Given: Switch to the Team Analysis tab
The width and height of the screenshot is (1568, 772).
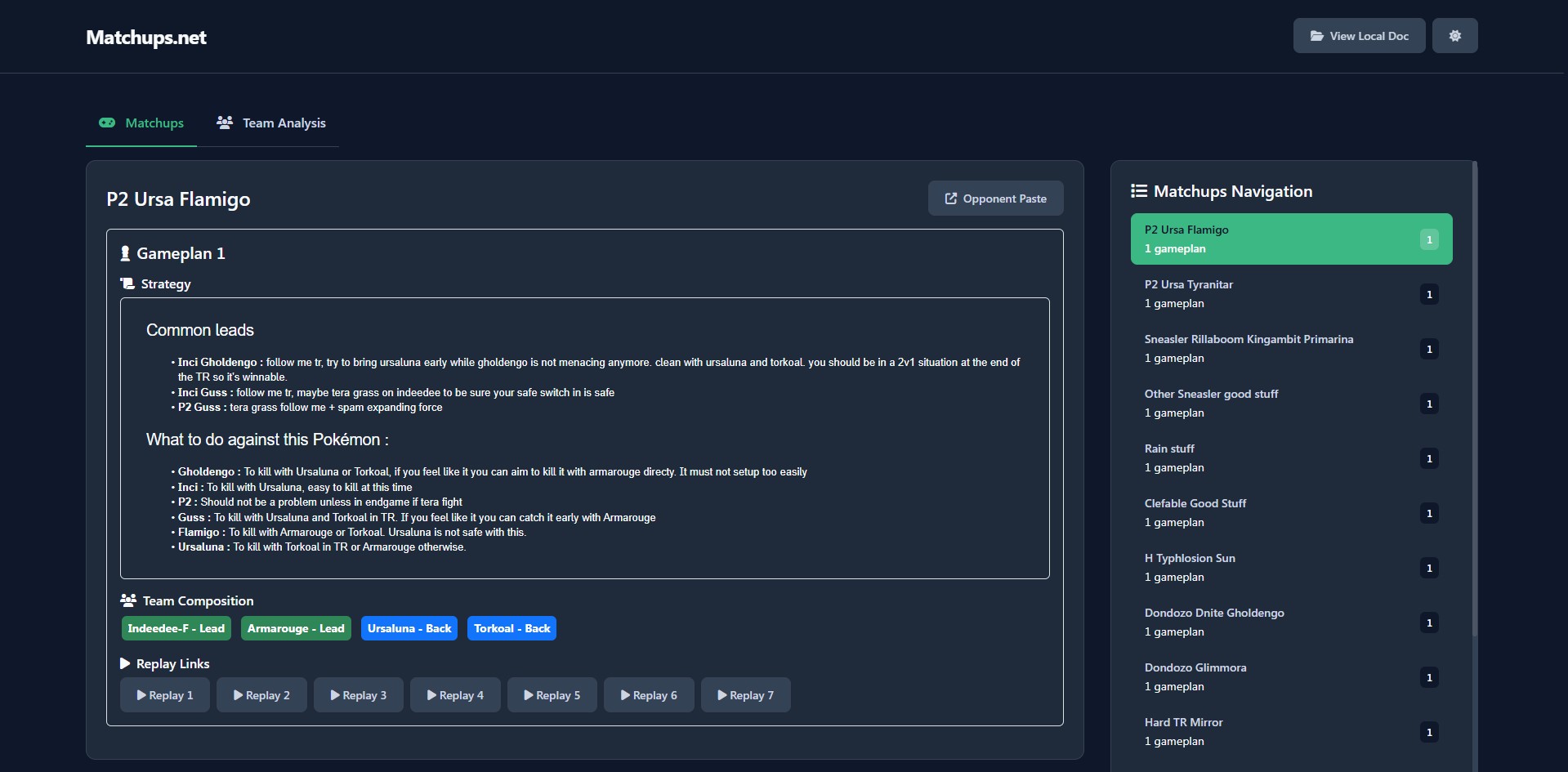Looking at the screenshot, I should pos(271,123).
